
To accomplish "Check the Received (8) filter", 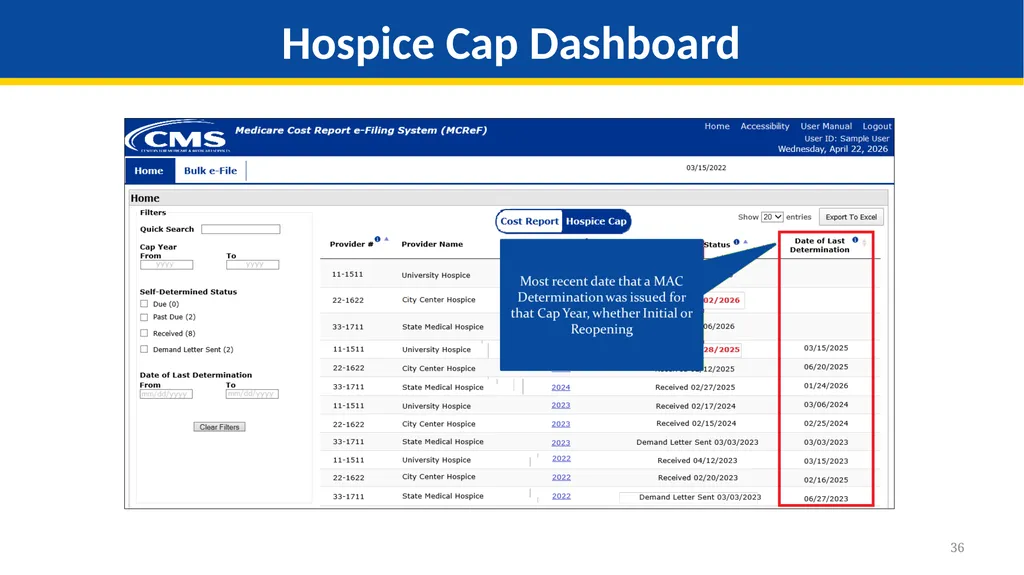I will coord(144,333).
